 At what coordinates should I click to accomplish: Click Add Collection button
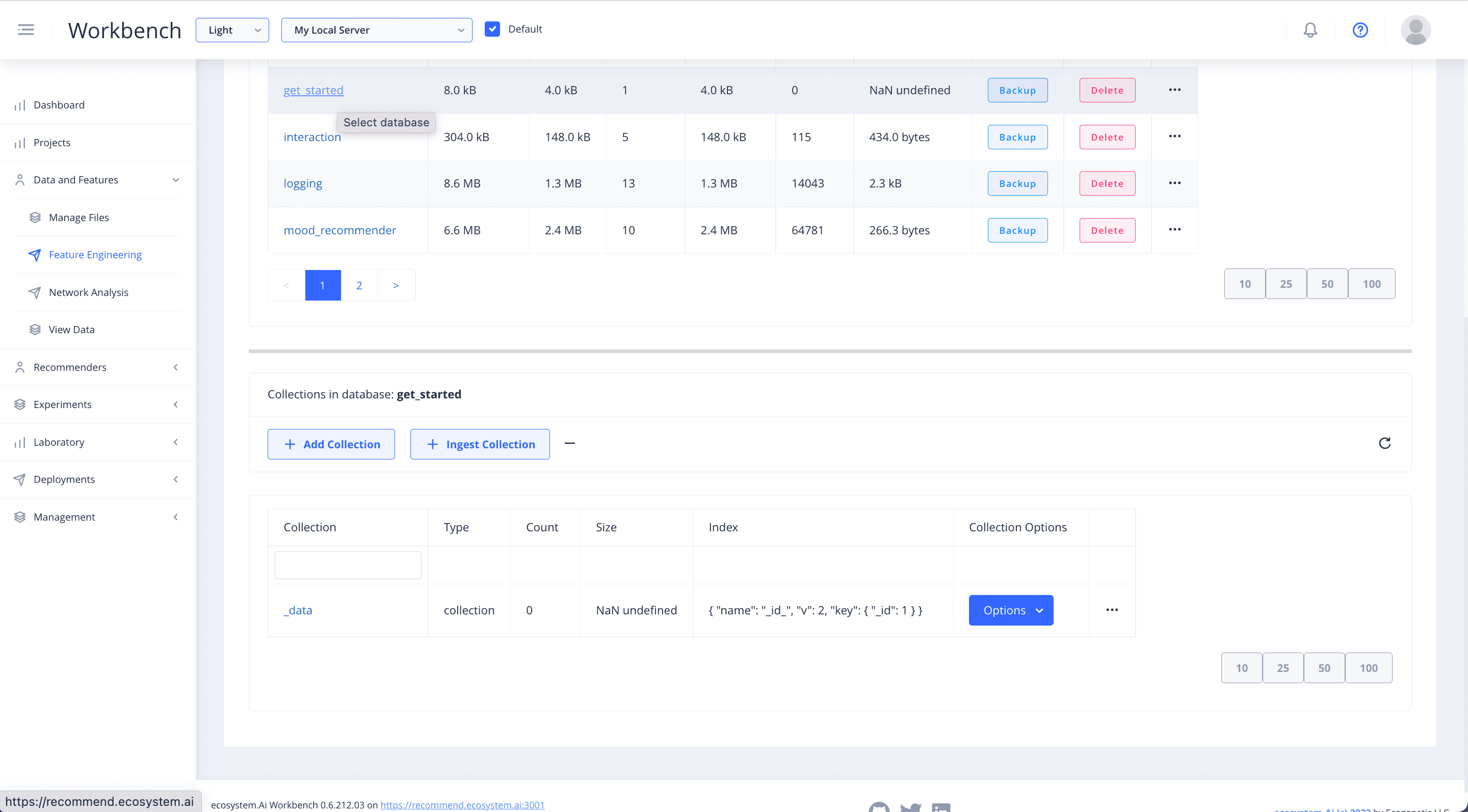332,444
